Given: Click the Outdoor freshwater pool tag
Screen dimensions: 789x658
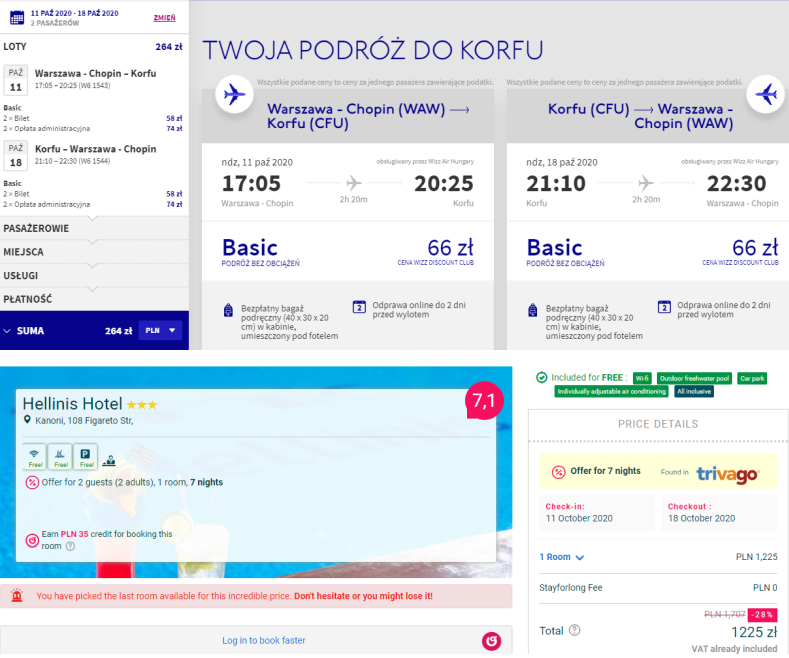Looking at the screenshot, I should pos(694,378).
